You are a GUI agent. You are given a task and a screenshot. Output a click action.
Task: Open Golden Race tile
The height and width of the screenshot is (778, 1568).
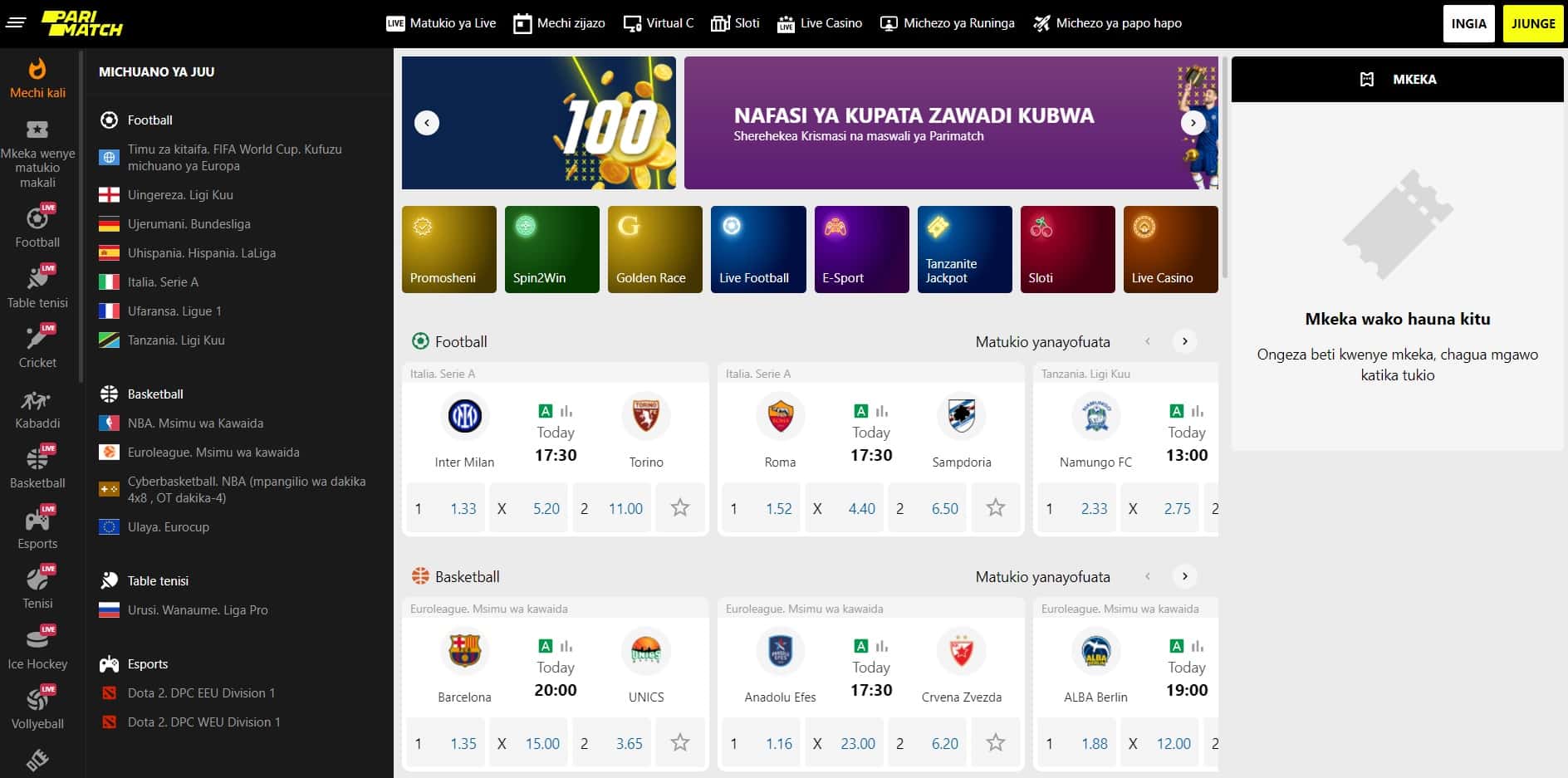coord(655,249)
